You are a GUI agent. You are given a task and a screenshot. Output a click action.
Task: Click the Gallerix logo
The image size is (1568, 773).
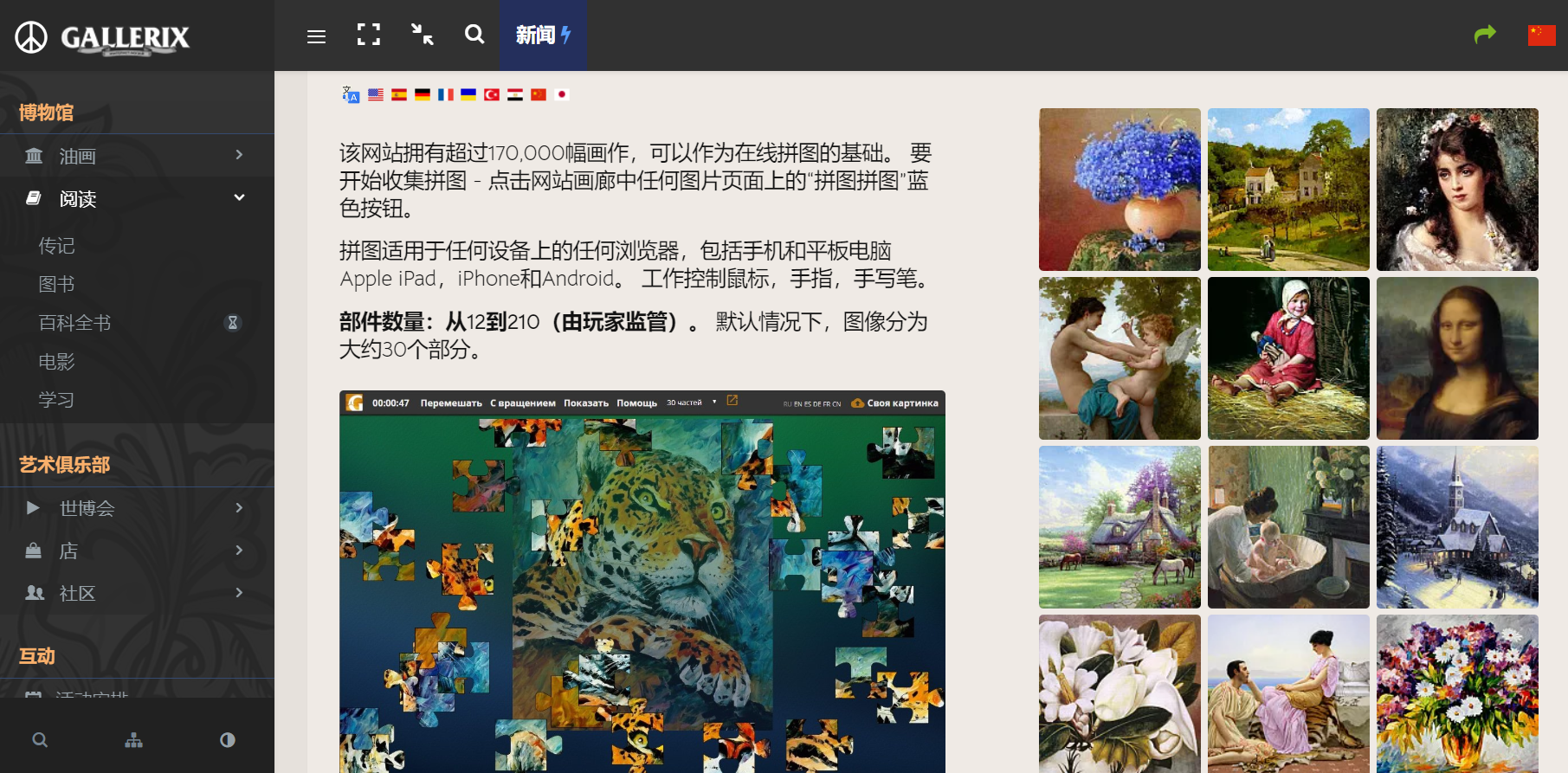[x=102, y=37]
